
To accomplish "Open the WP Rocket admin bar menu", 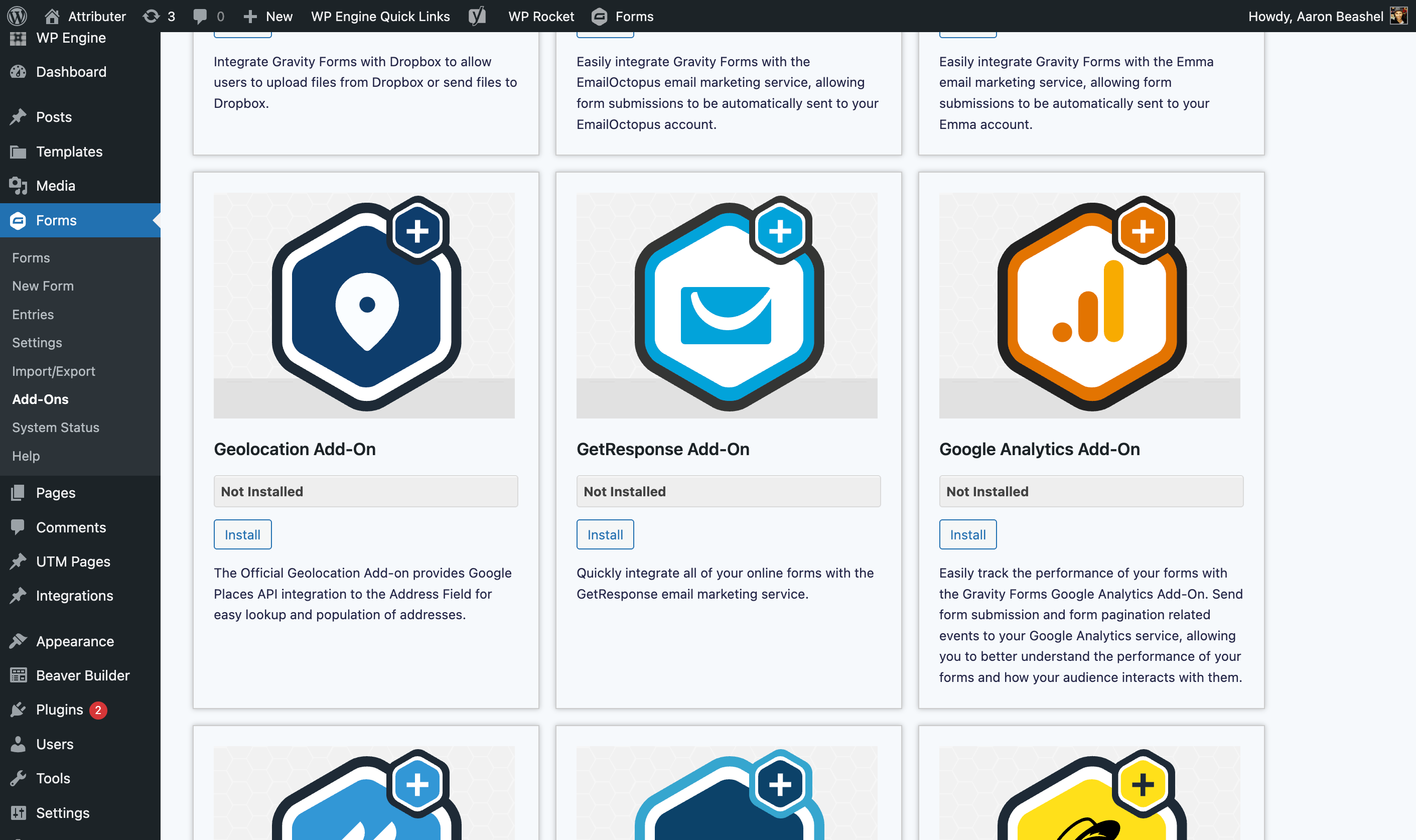I will click(541, 17).
